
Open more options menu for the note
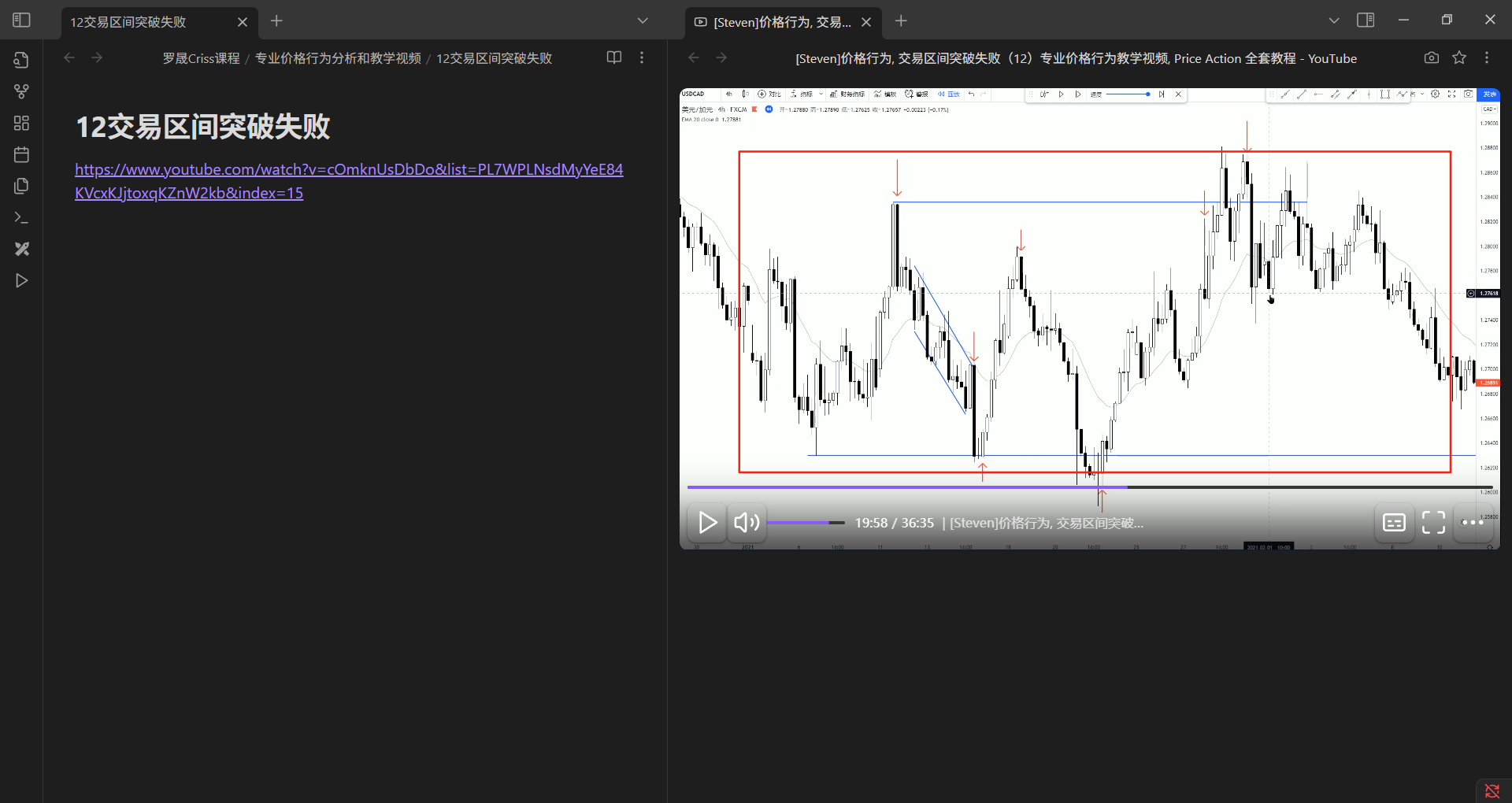tap(642, 57)
